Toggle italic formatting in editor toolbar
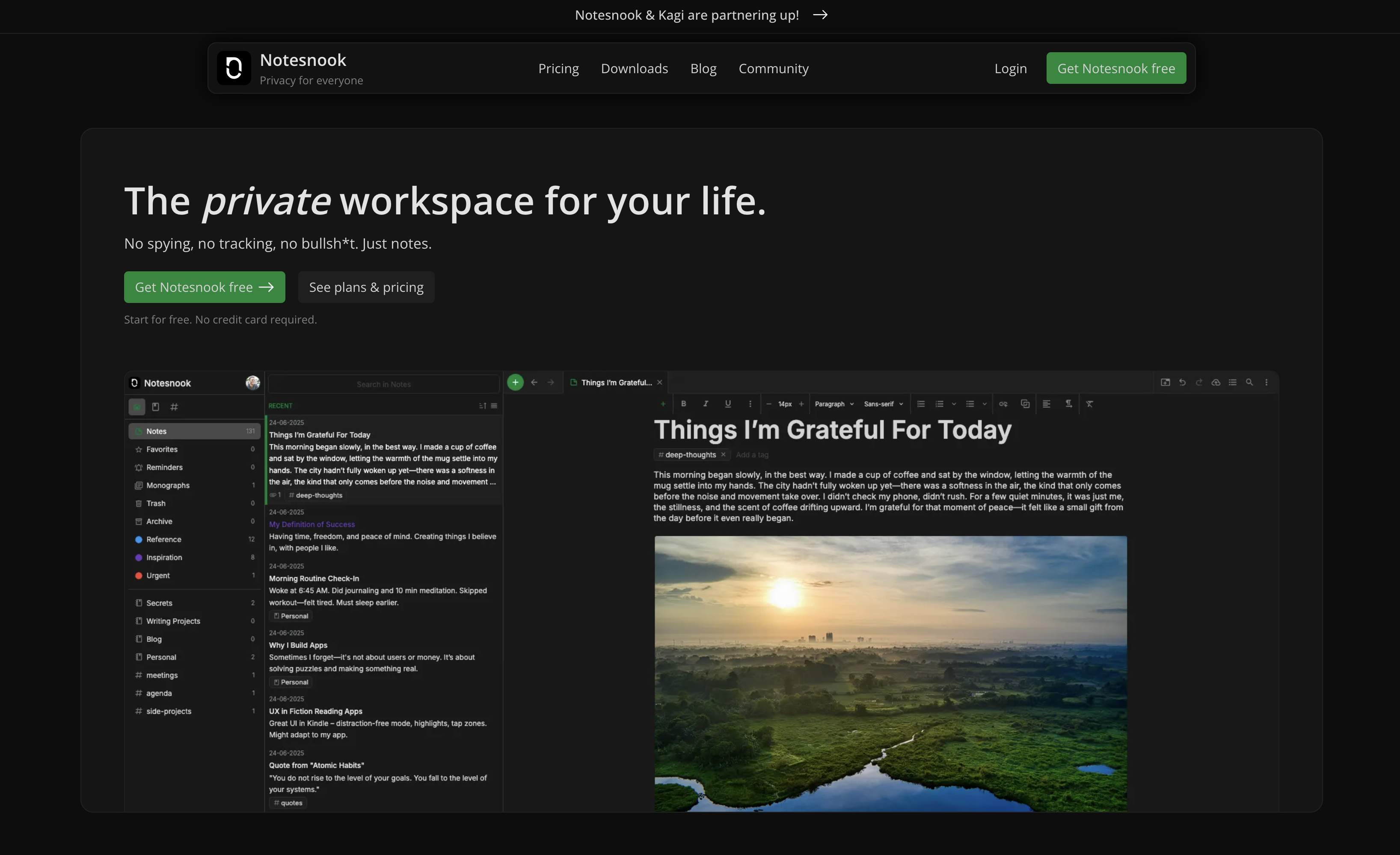 click(x=706, y=404)
